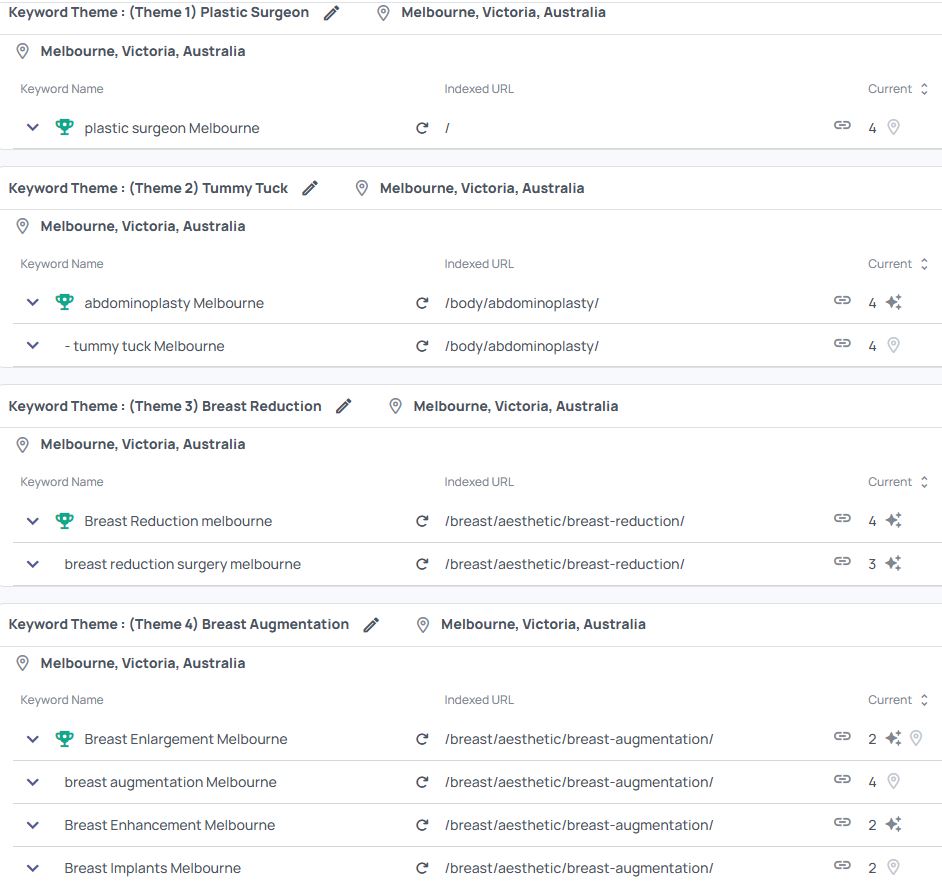This screenshot has height=888, width=942.
Task: Refresh indexed URL for tummy tuck Melbourne
Action: (x=422, y=346)
